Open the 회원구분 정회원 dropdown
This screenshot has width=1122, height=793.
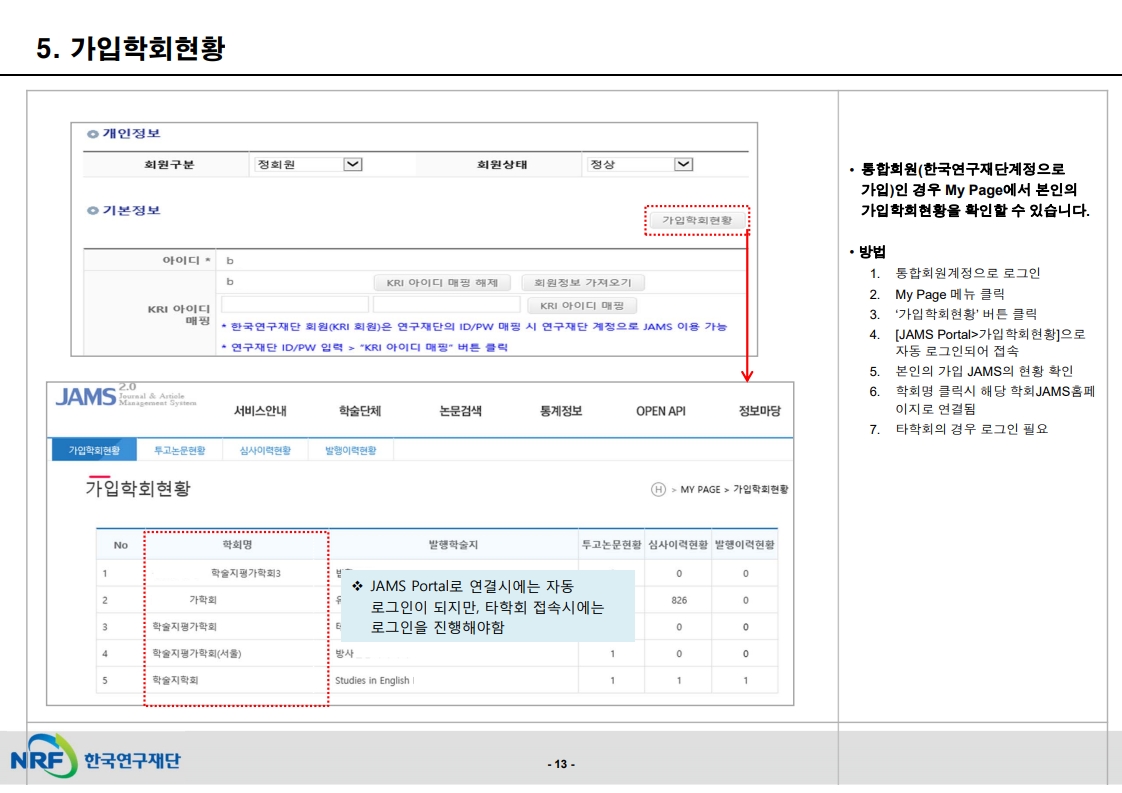[x=308, y=165]
